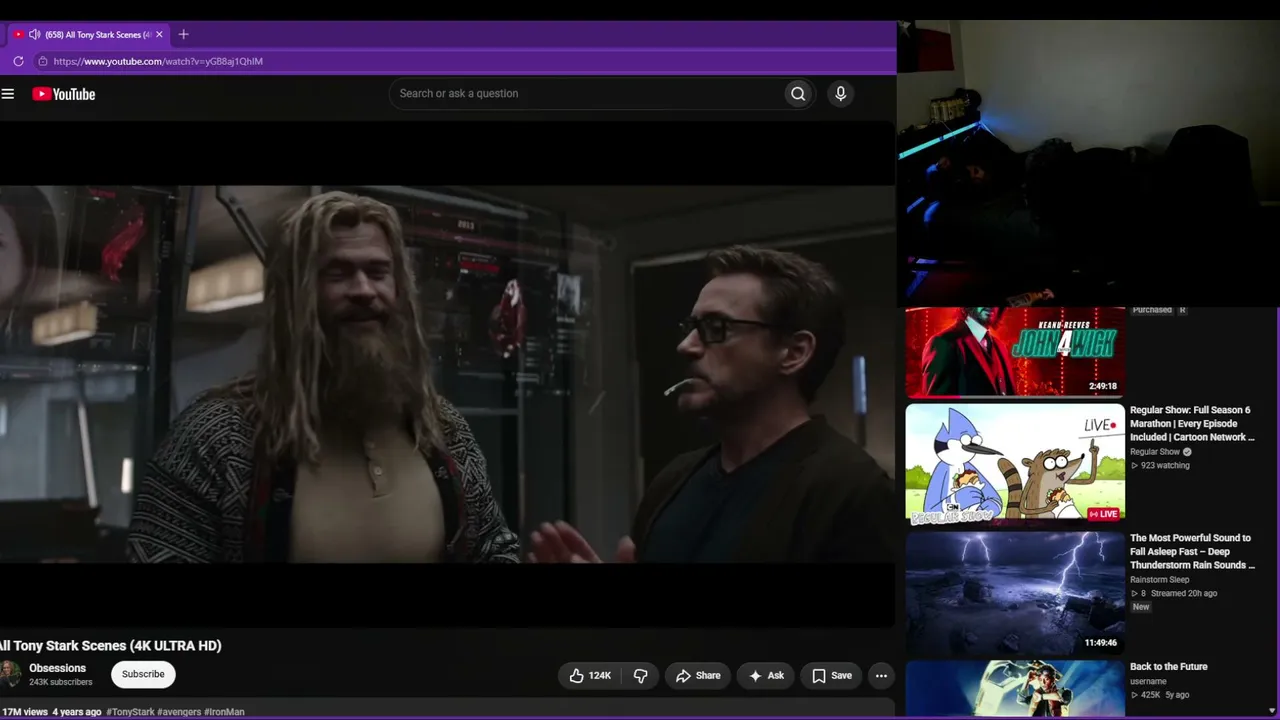Viewport: 1280px width, 720px height.
Task: Like the video with thumbs up
Action: [x=590, y=675]
